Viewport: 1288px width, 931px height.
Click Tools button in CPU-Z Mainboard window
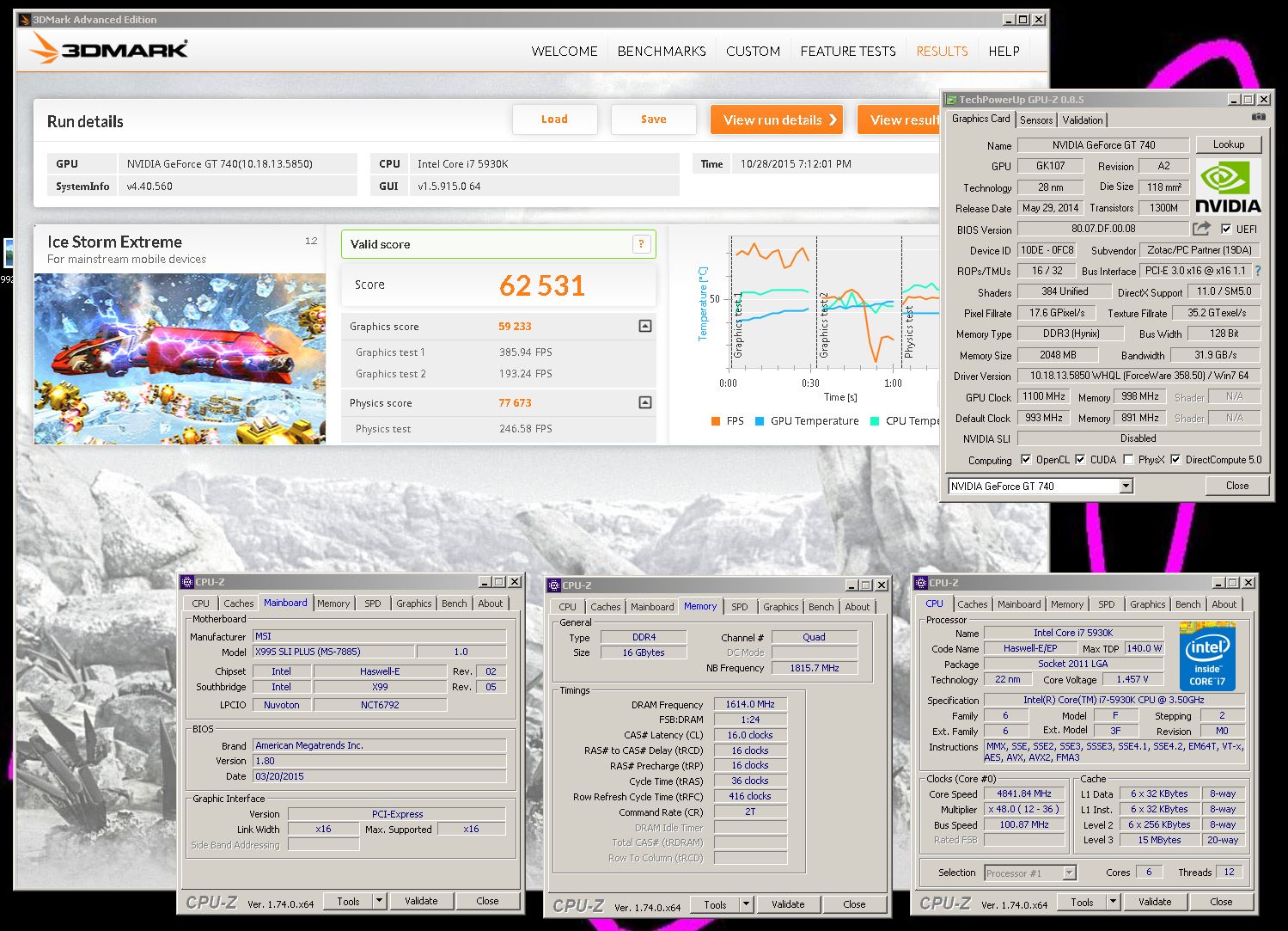[348, 901]
